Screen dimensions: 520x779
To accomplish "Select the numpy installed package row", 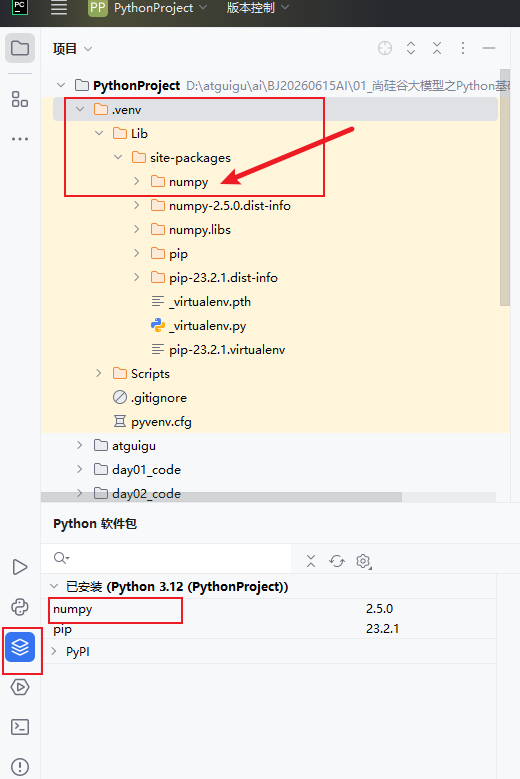I will [x=272, y=609].
